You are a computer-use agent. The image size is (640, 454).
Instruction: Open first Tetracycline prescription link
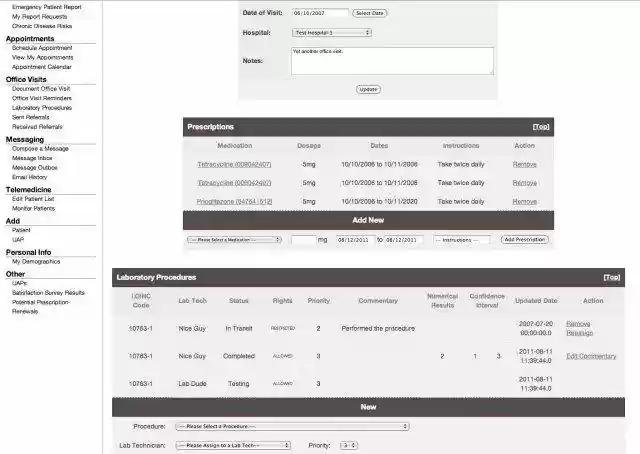click(234, 165)
